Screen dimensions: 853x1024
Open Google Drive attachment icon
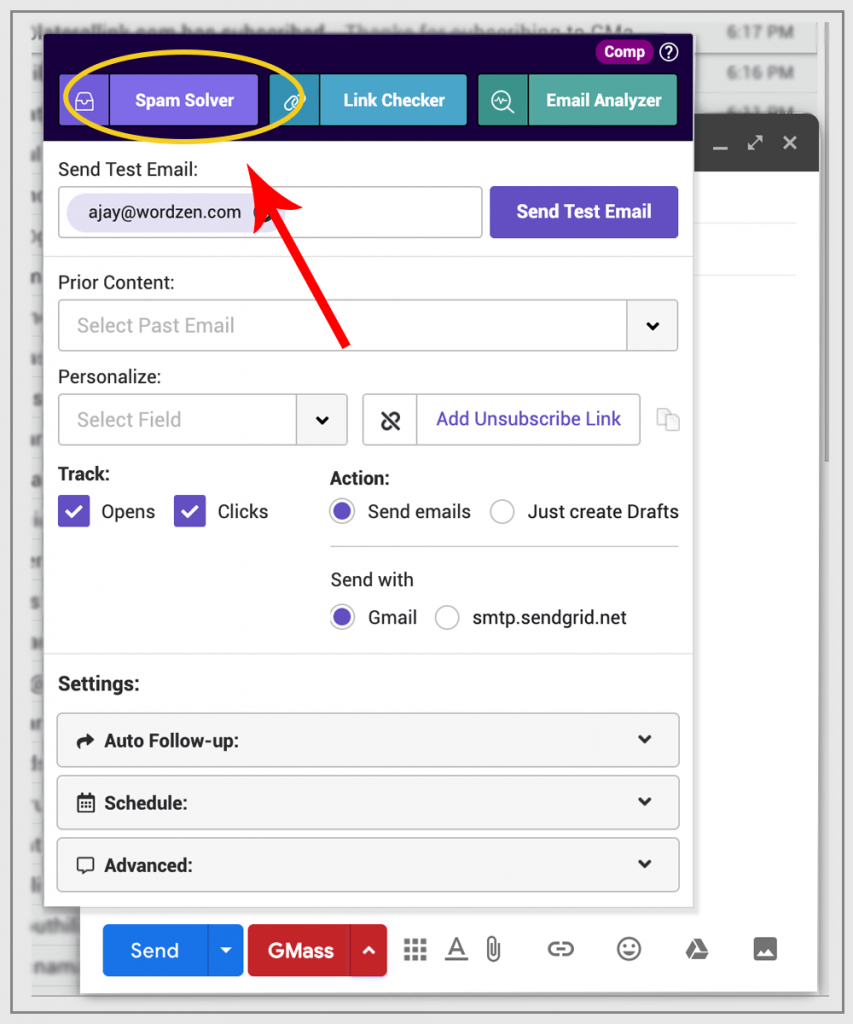(697, 949)
